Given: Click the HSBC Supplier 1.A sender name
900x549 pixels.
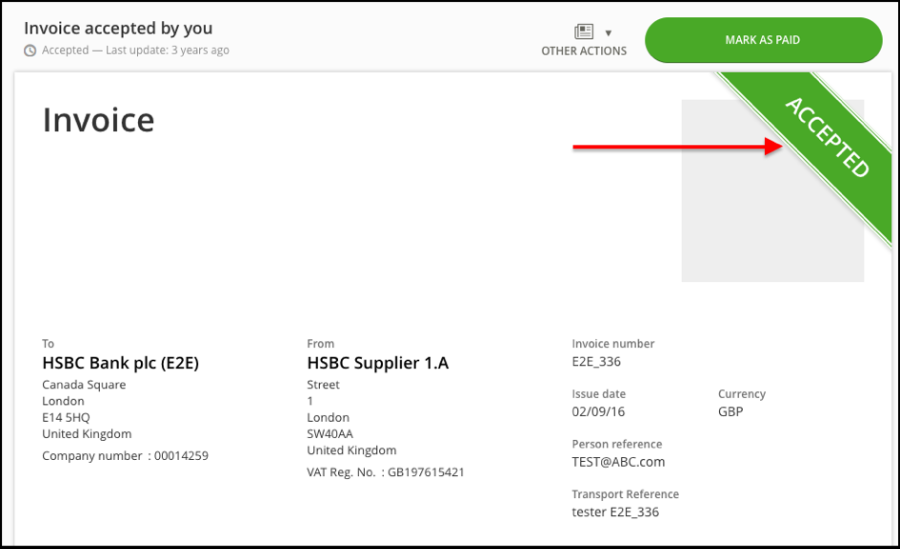Looking at the screenshot, I should point(378,363).
